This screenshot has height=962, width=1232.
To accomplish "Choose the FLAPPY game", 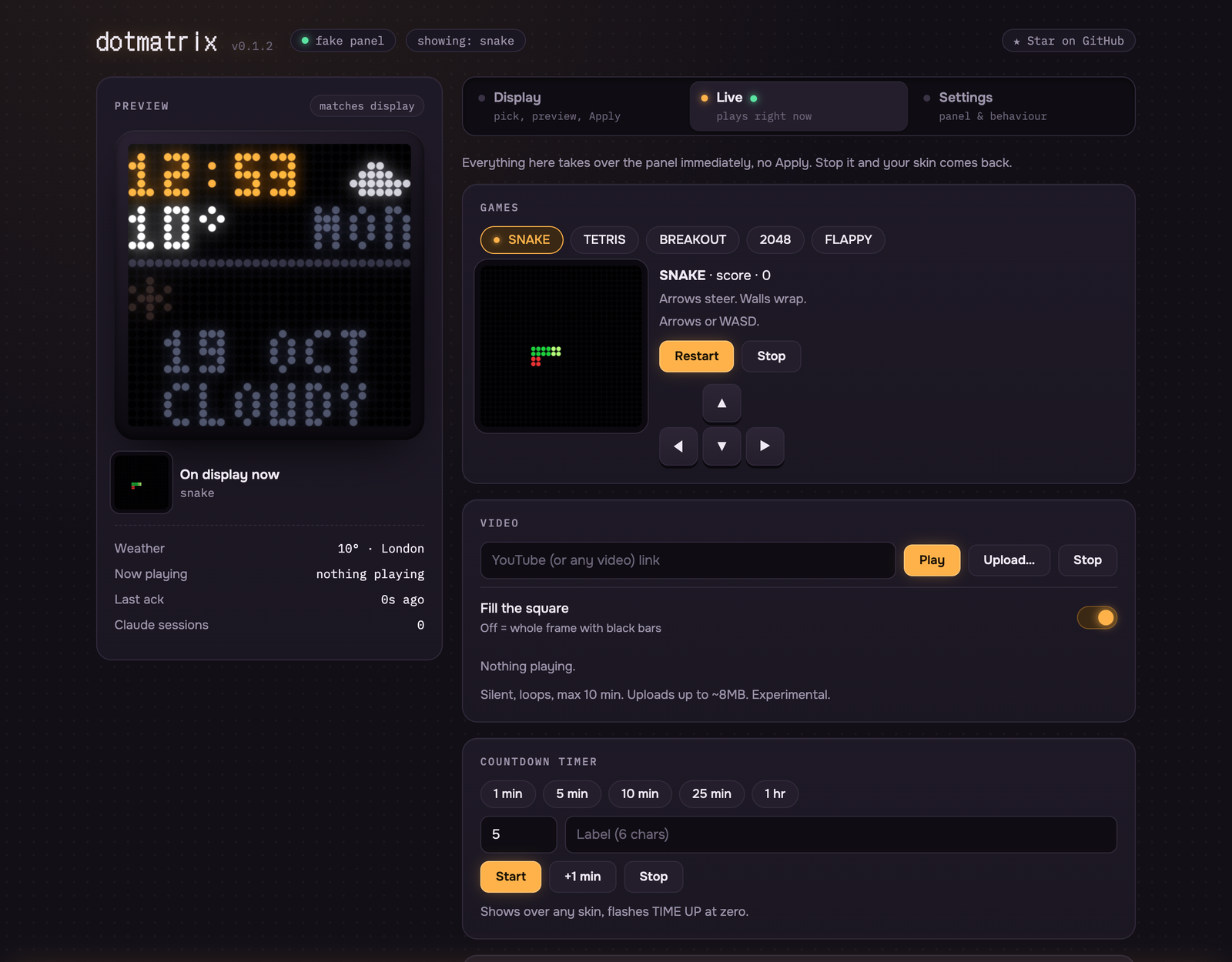I will pyautogui.click(x=849, y=240).
